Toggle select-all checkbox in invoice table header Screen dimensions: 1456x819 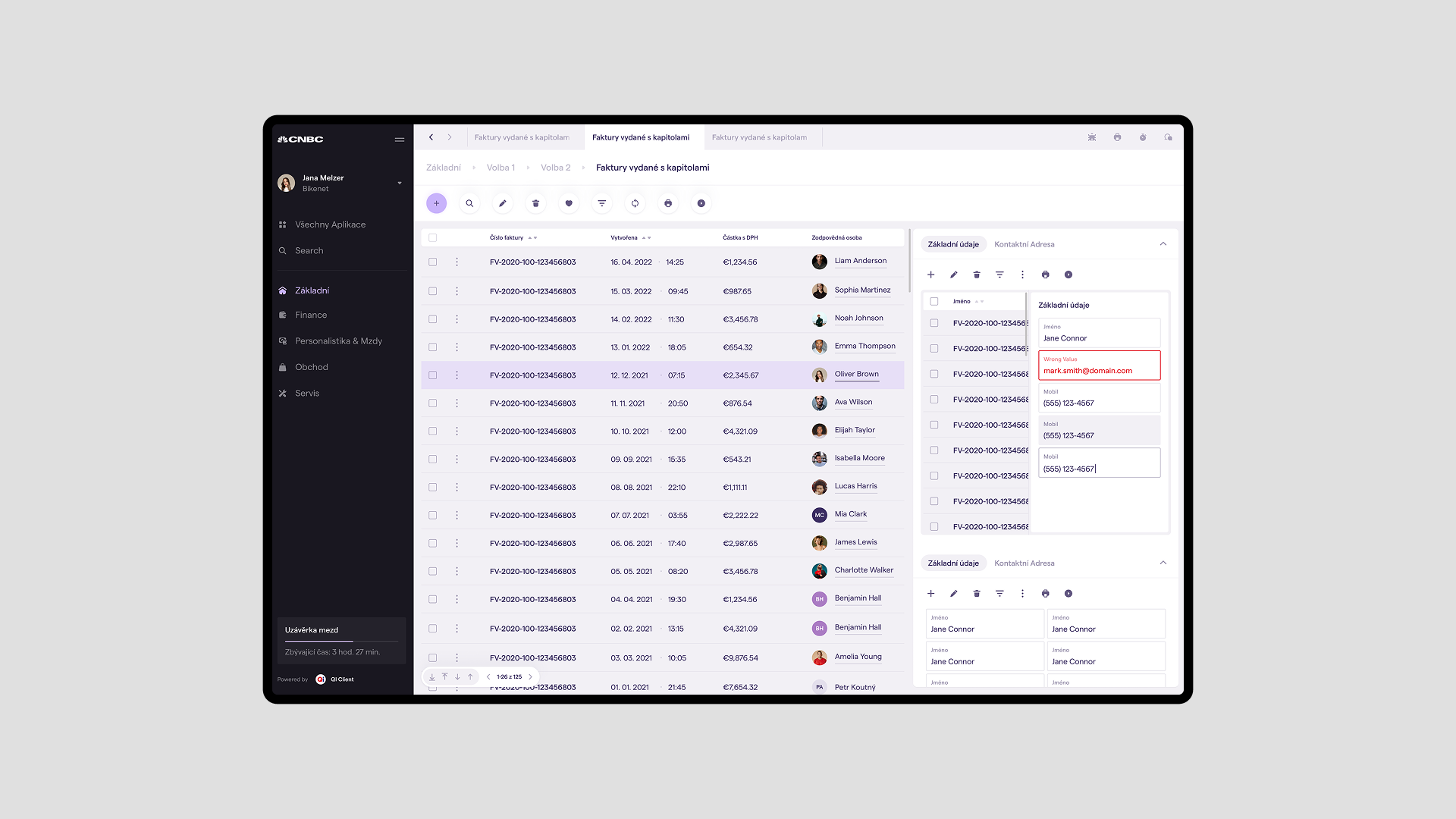(432, 238)
